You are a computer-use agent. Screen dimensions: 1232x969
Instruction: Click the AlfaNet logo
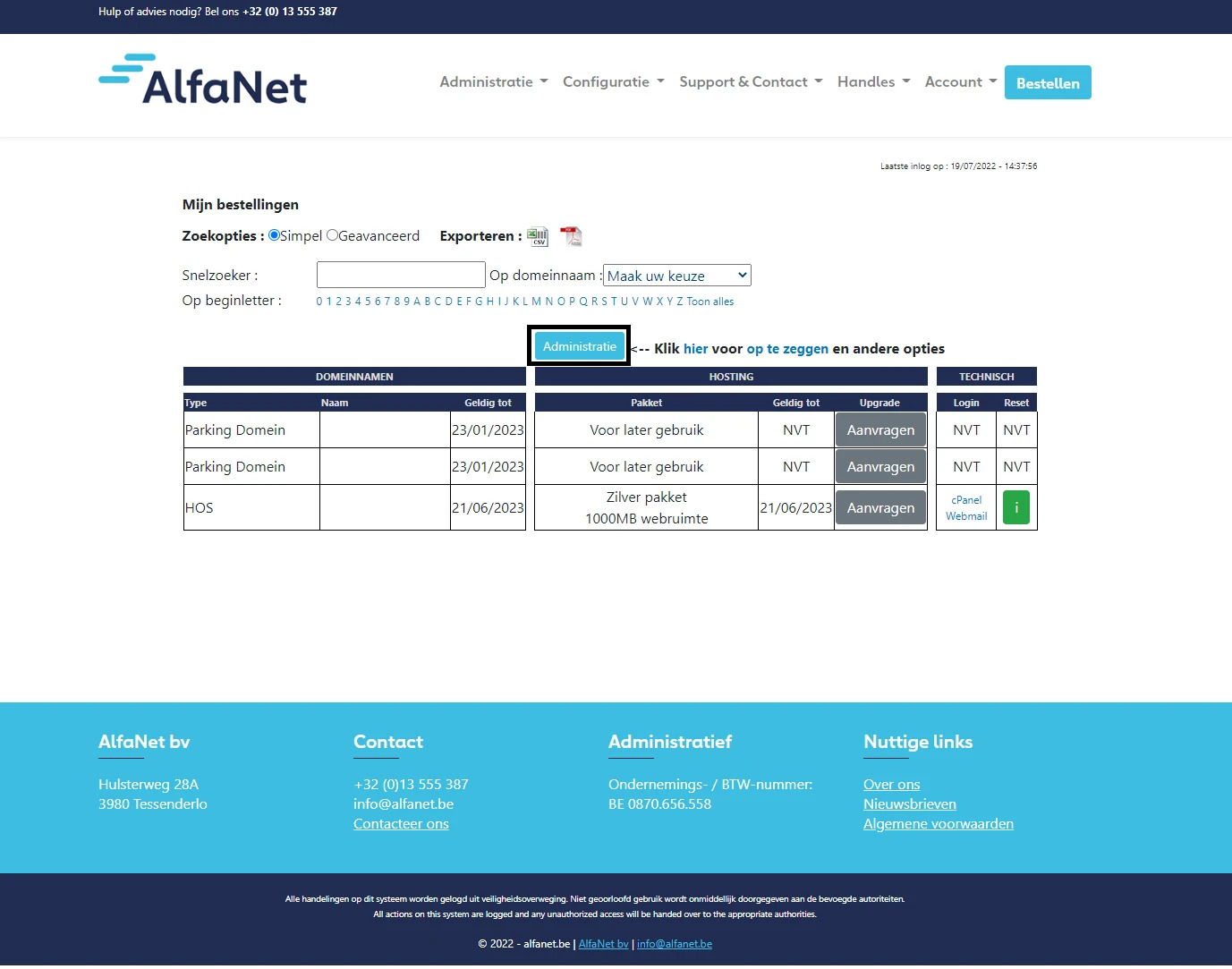[x=203, y=81]
